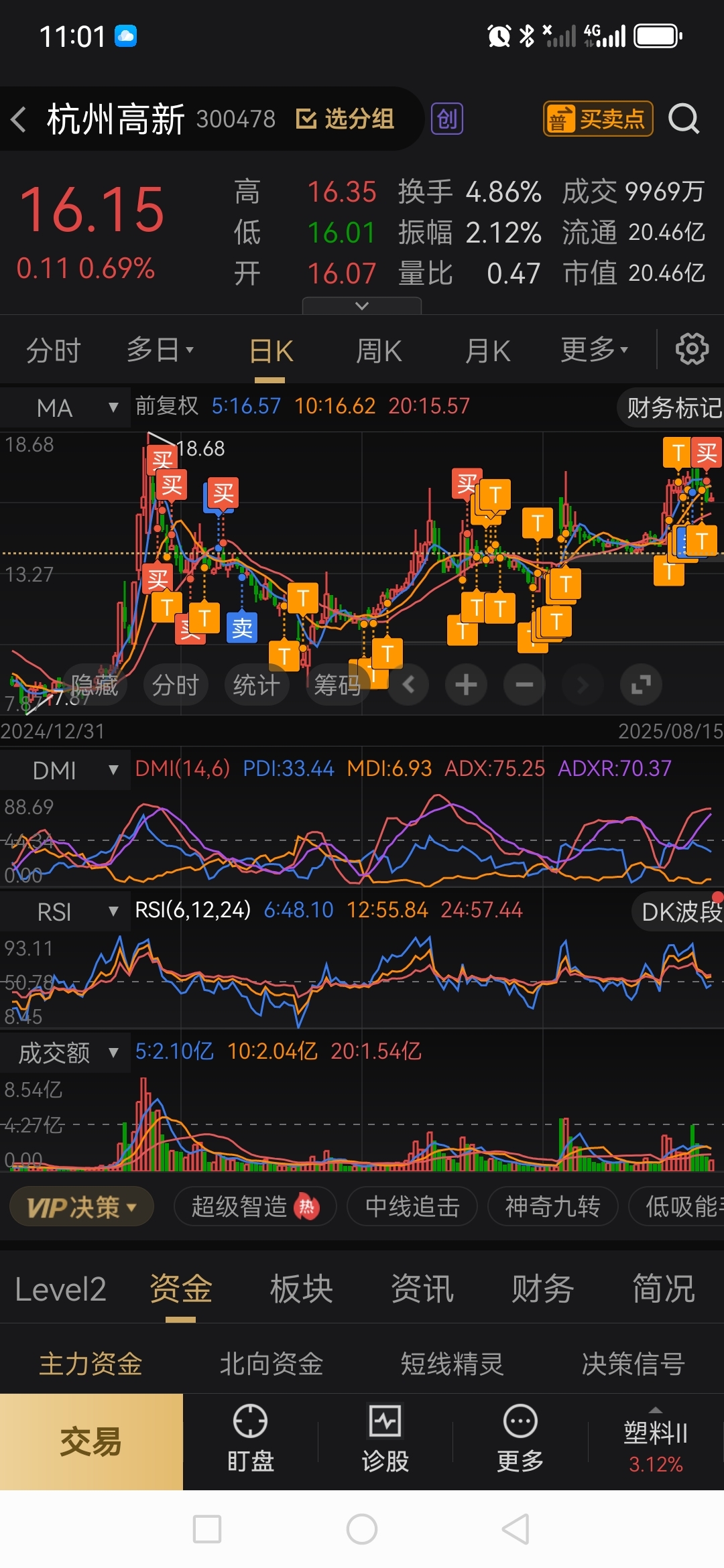This screenshot has height=1568, width=724.
Task: Toggle the DK波段 button
Action: [678, 911]
